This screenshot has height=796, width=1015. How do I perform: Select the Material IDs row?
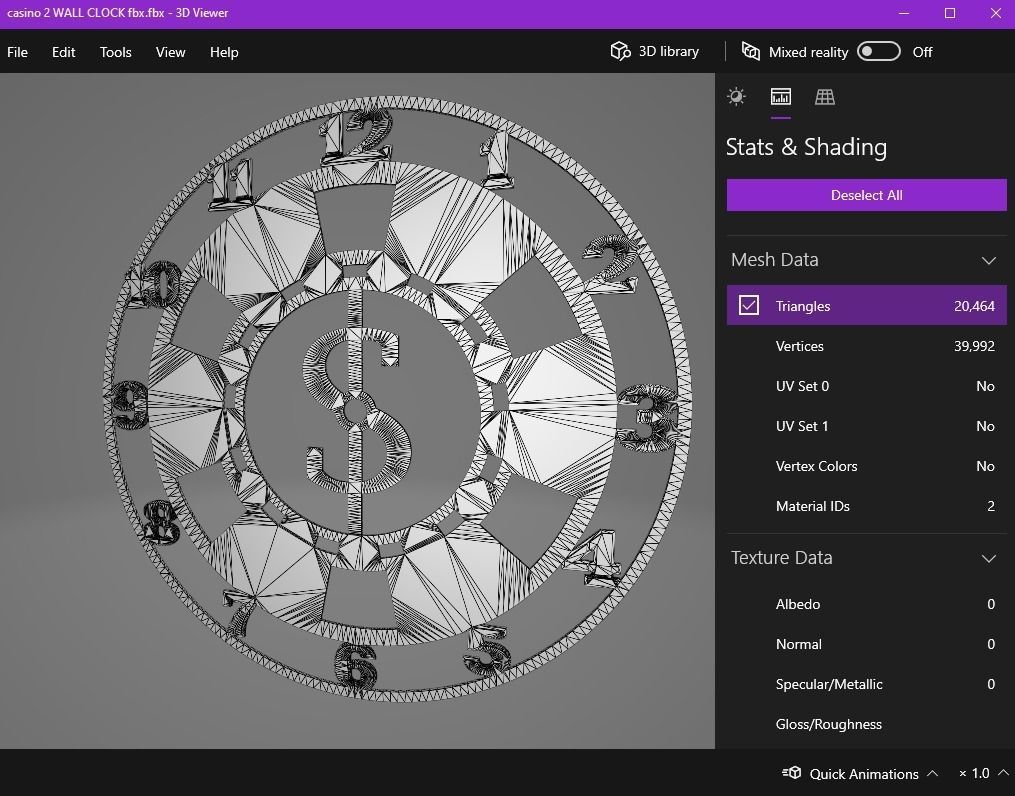click(866, 506)
